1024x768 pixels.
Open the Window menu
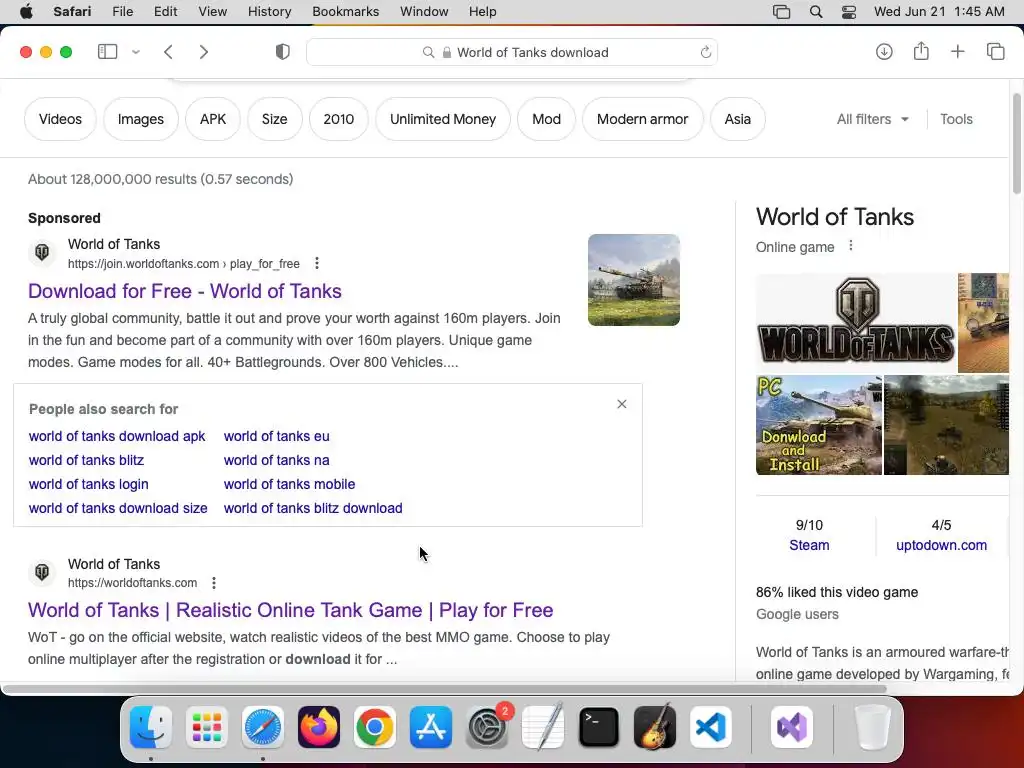(x=424, y=12)
